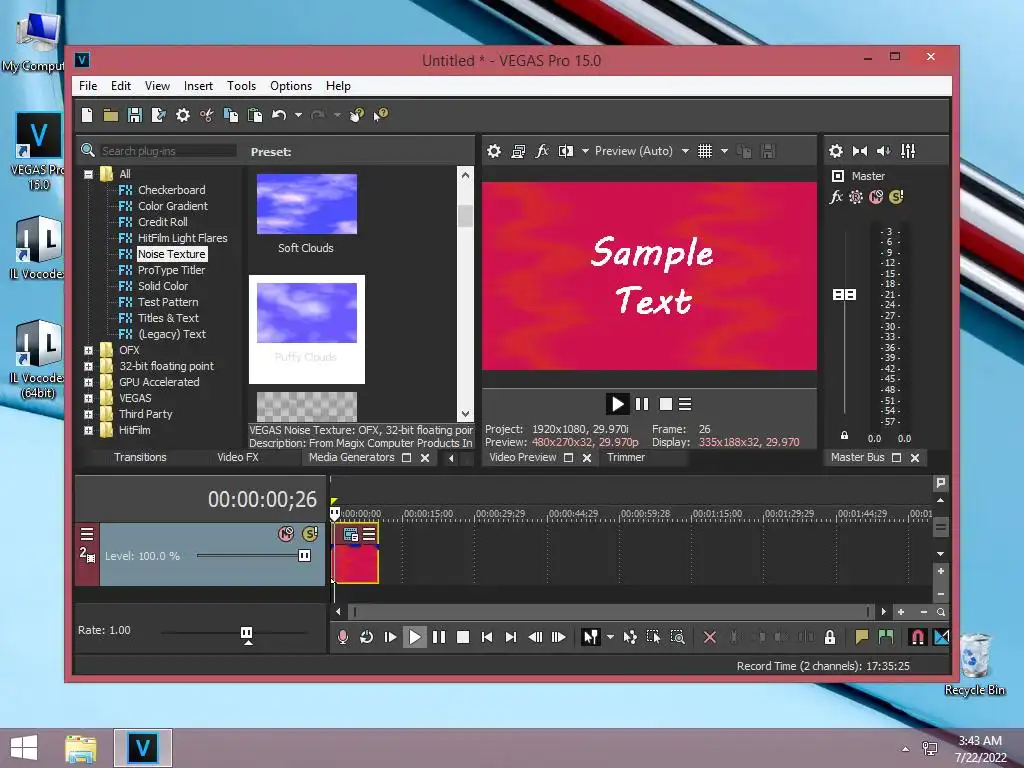Click the Search plug-ins field

pyautogui.click(x=168, y=151)
